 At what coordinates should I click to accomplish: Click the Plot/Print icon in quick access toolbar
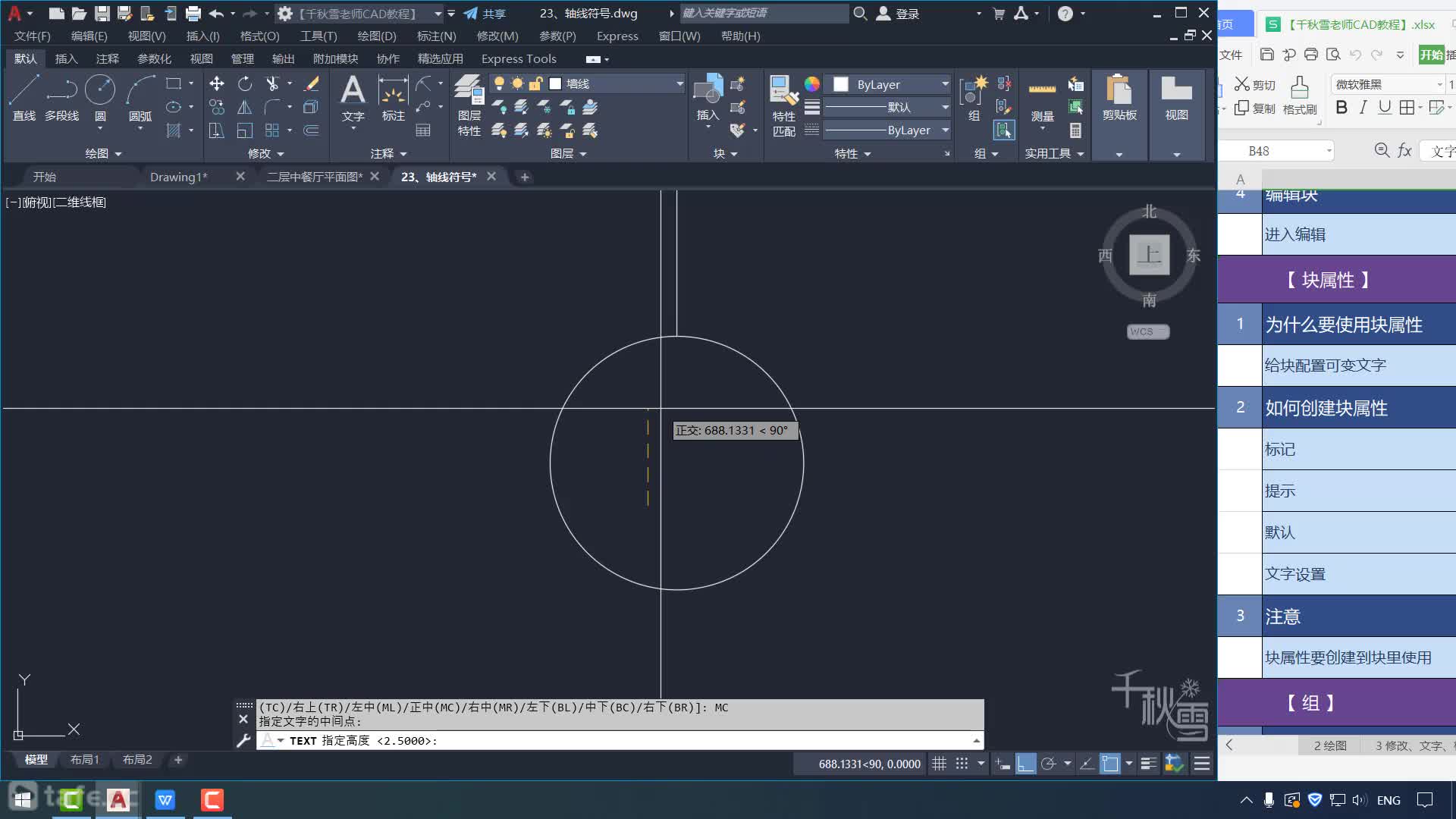point(193,14)
